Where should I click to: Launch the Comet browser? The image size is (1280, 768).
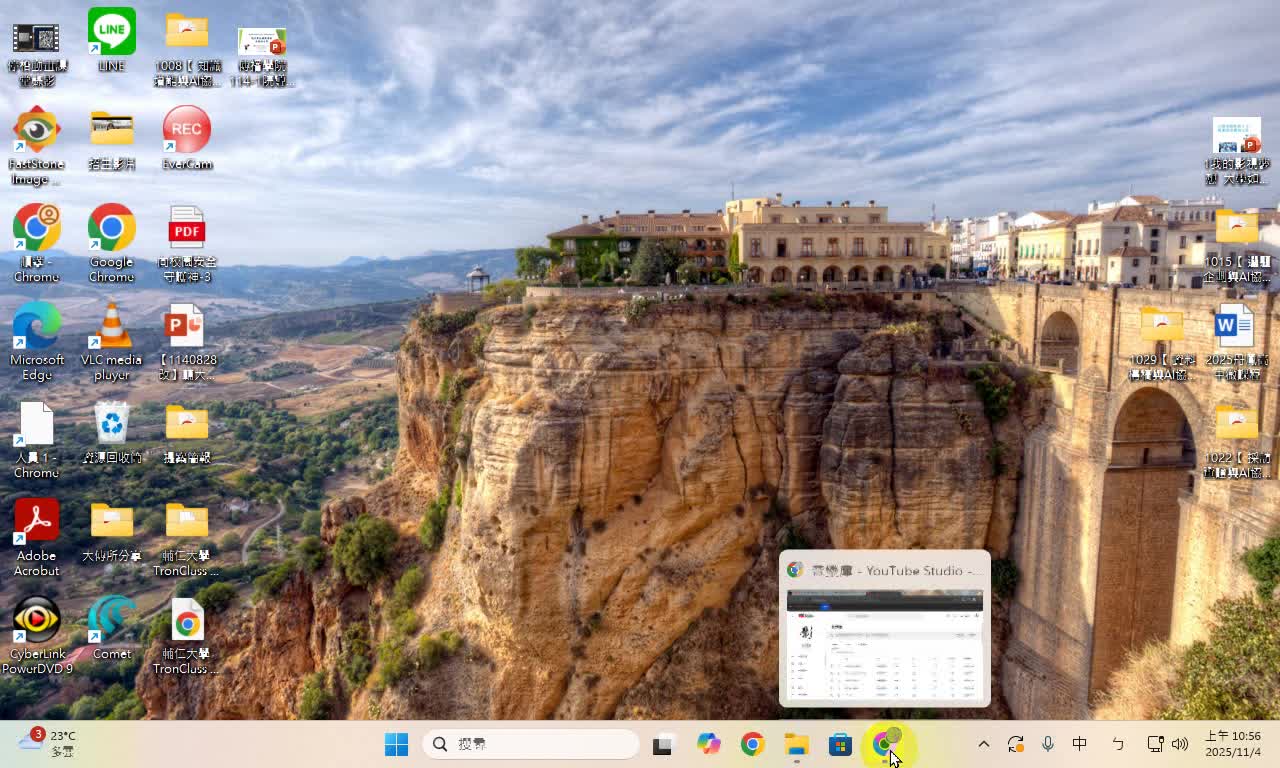pos(111,620)
